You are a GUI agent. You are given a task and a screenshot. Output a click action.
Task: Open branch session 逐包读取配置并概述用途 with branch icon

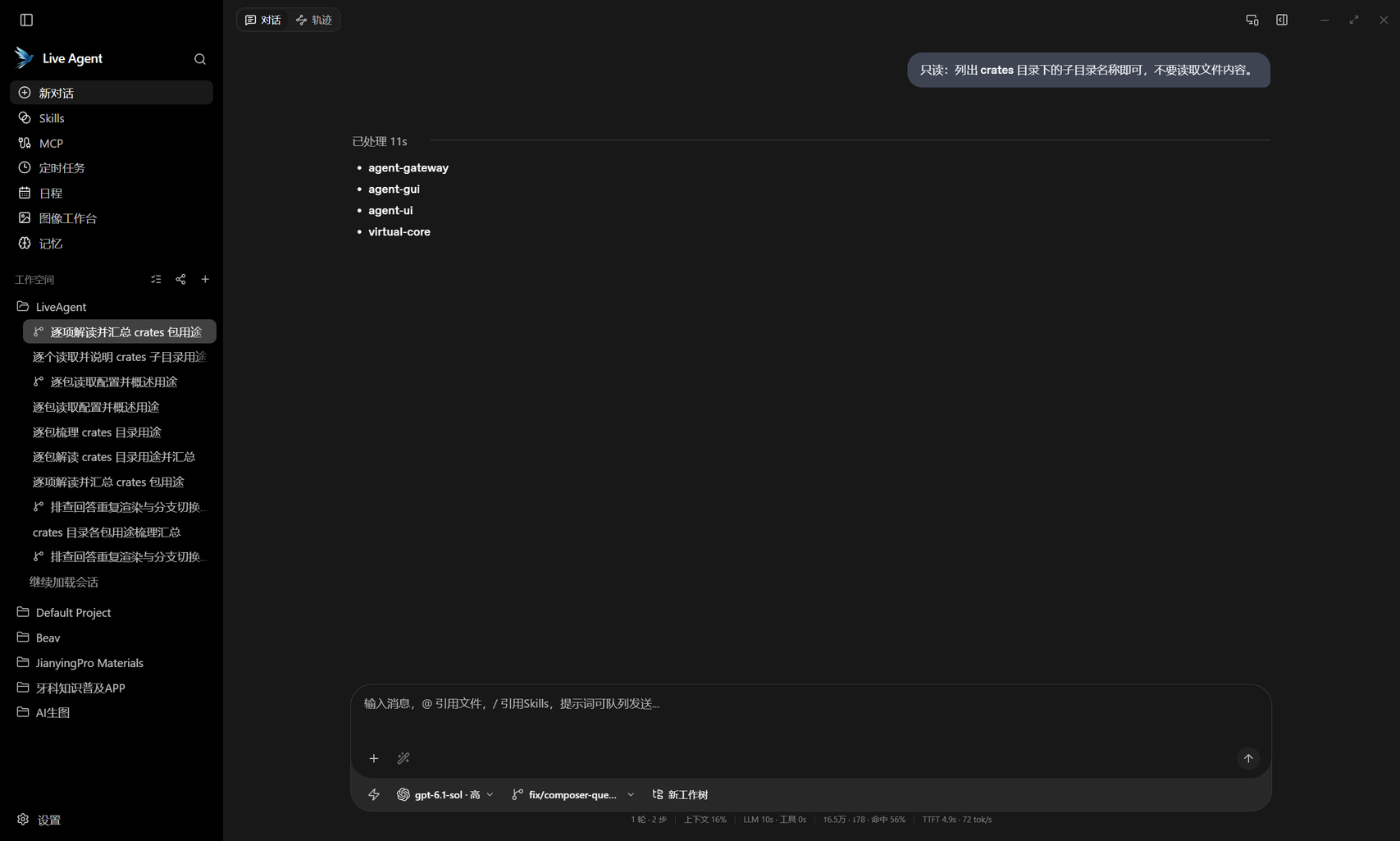point(120,382)
